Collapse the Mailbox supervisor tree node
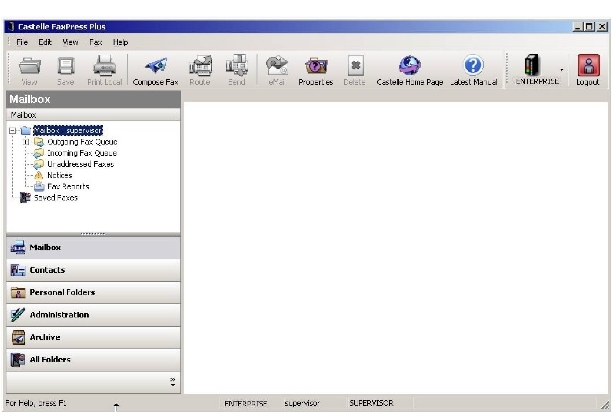Screen dimensions: 615x416 coord(13,131)
